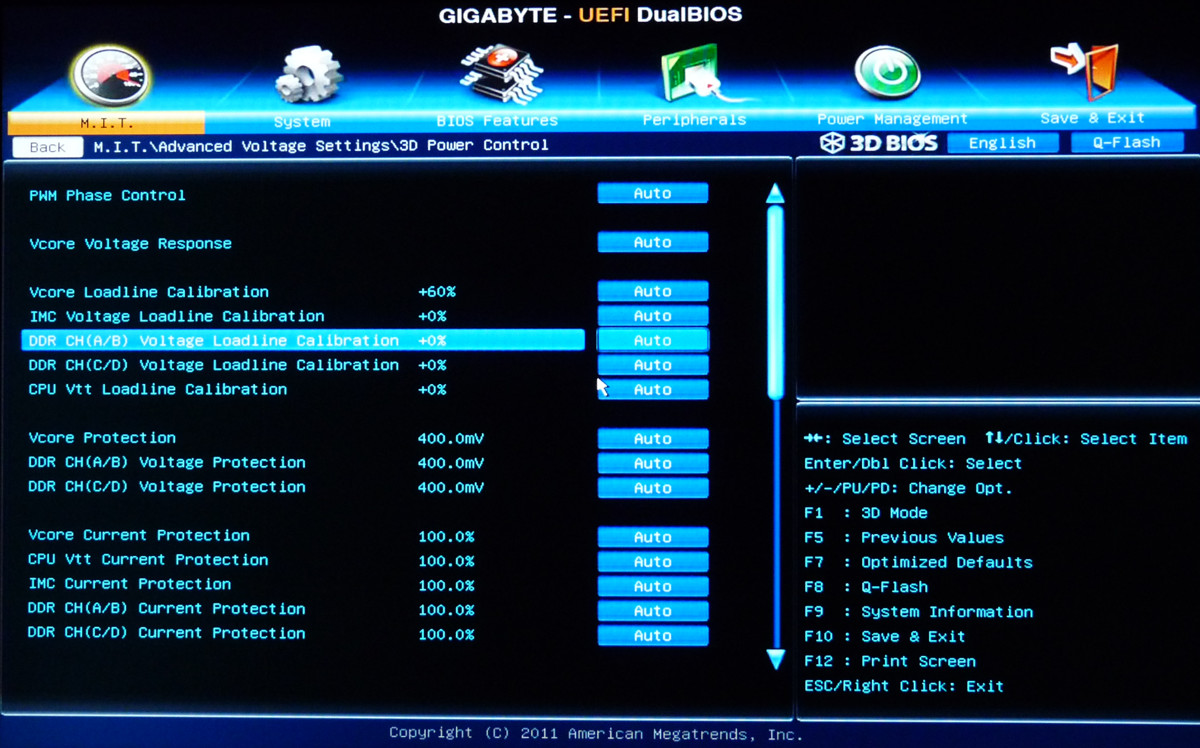Switch to the BIOS Features tab label
1200x748 pixels.
(x=498, y=120)
